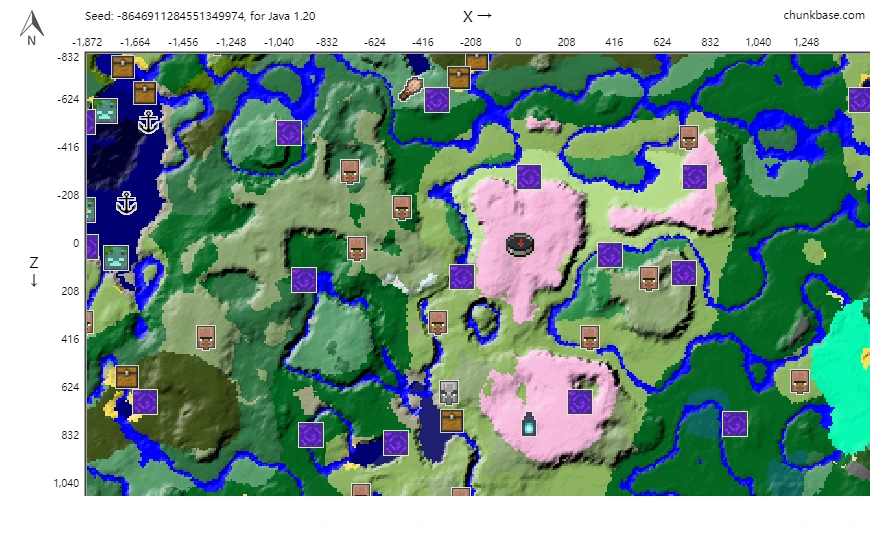Click the north arrow compass indicator

point(32,28)
